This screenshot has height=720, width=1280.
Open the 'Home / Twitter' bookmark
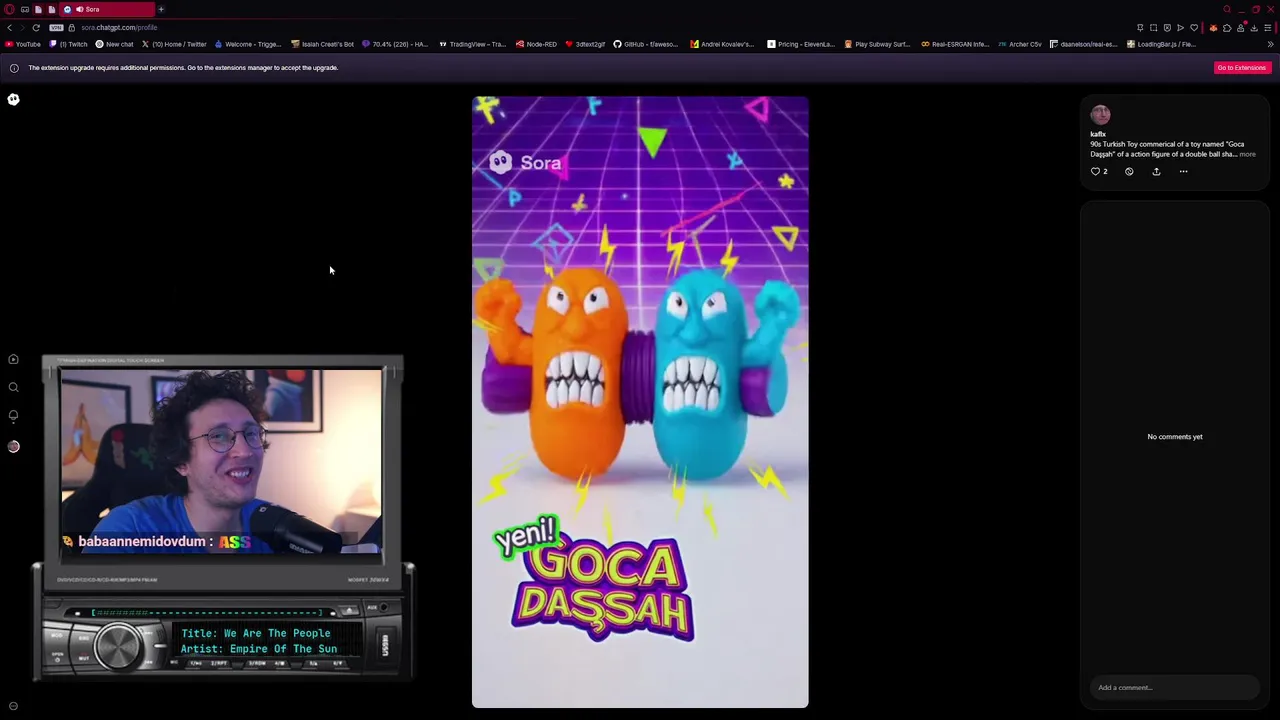[x=174, y=44]
